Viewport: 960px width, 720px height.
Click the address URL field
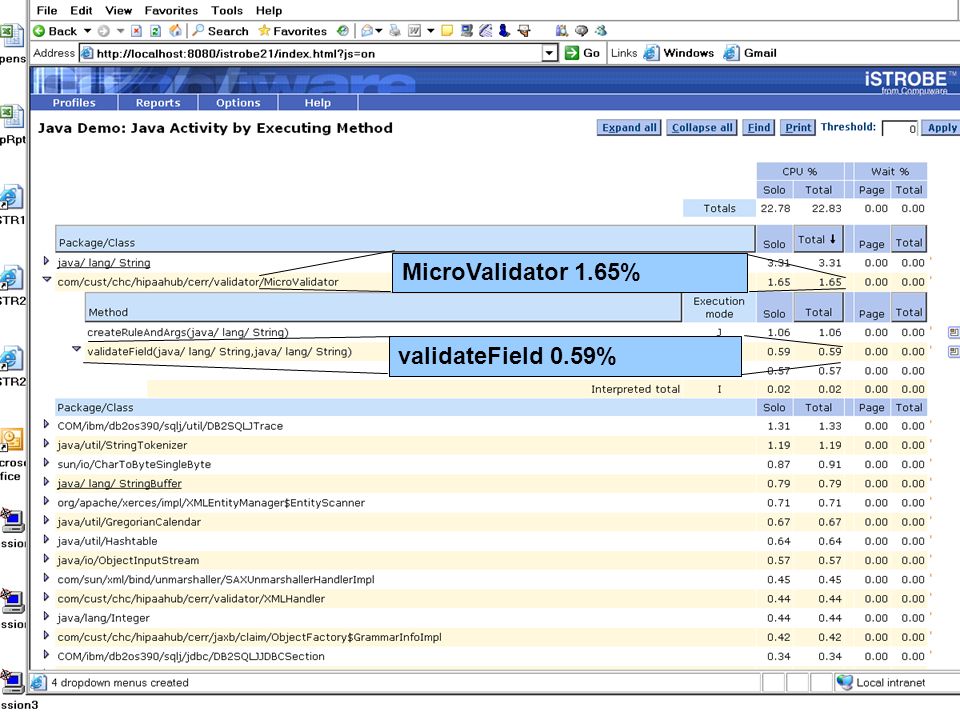point(318,53)
